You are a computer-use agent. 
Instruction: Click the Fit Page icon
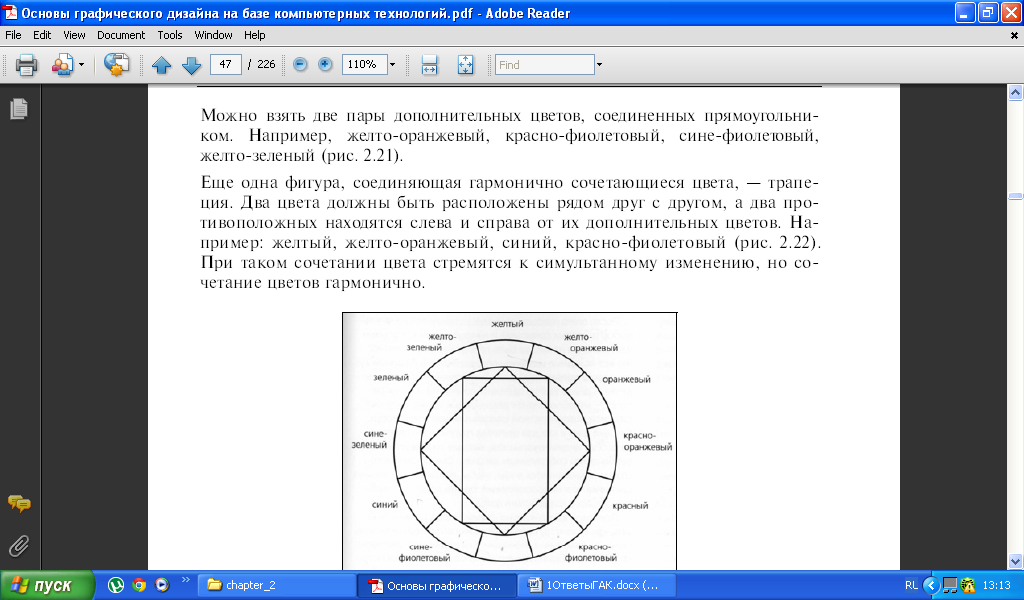tap(465, 65)
